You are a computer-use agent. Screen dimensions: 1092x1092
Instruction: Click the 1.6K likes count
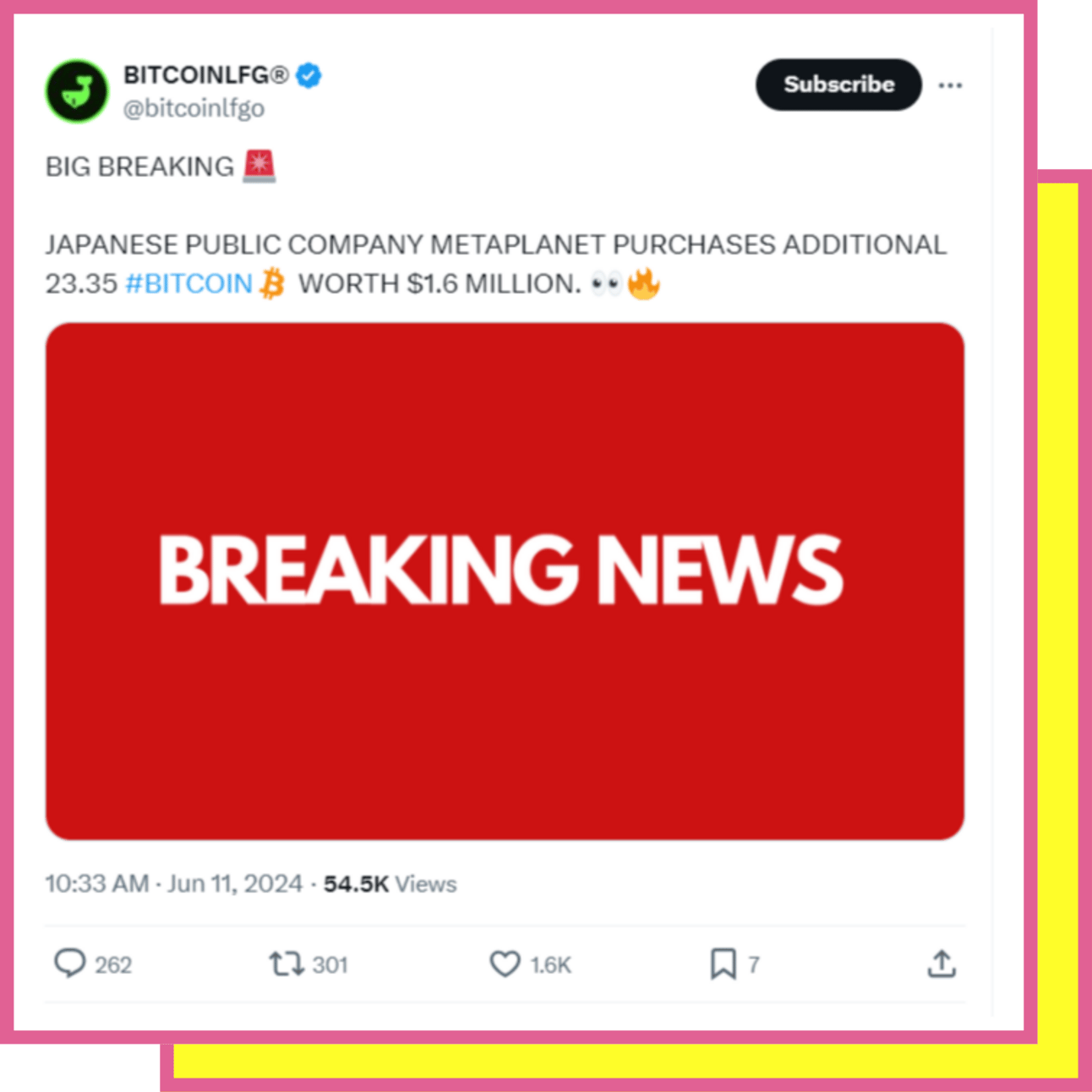pyautogui.click(x=551, y=965)
